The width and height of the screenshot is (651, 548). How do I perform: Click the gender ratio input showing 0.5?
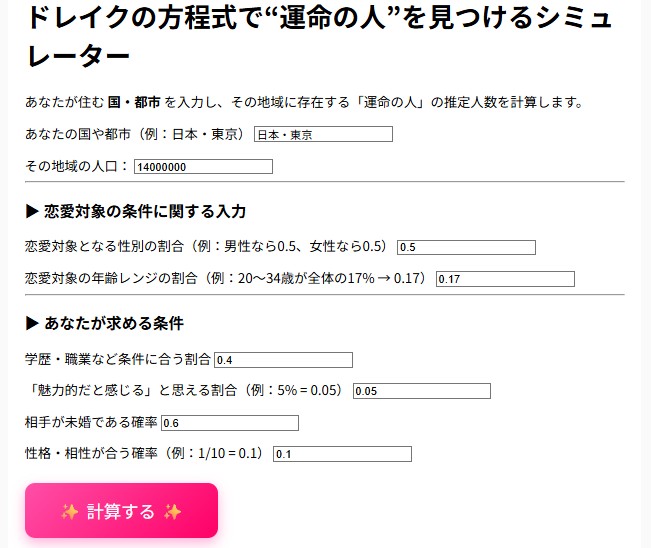(x=466, y=247)
